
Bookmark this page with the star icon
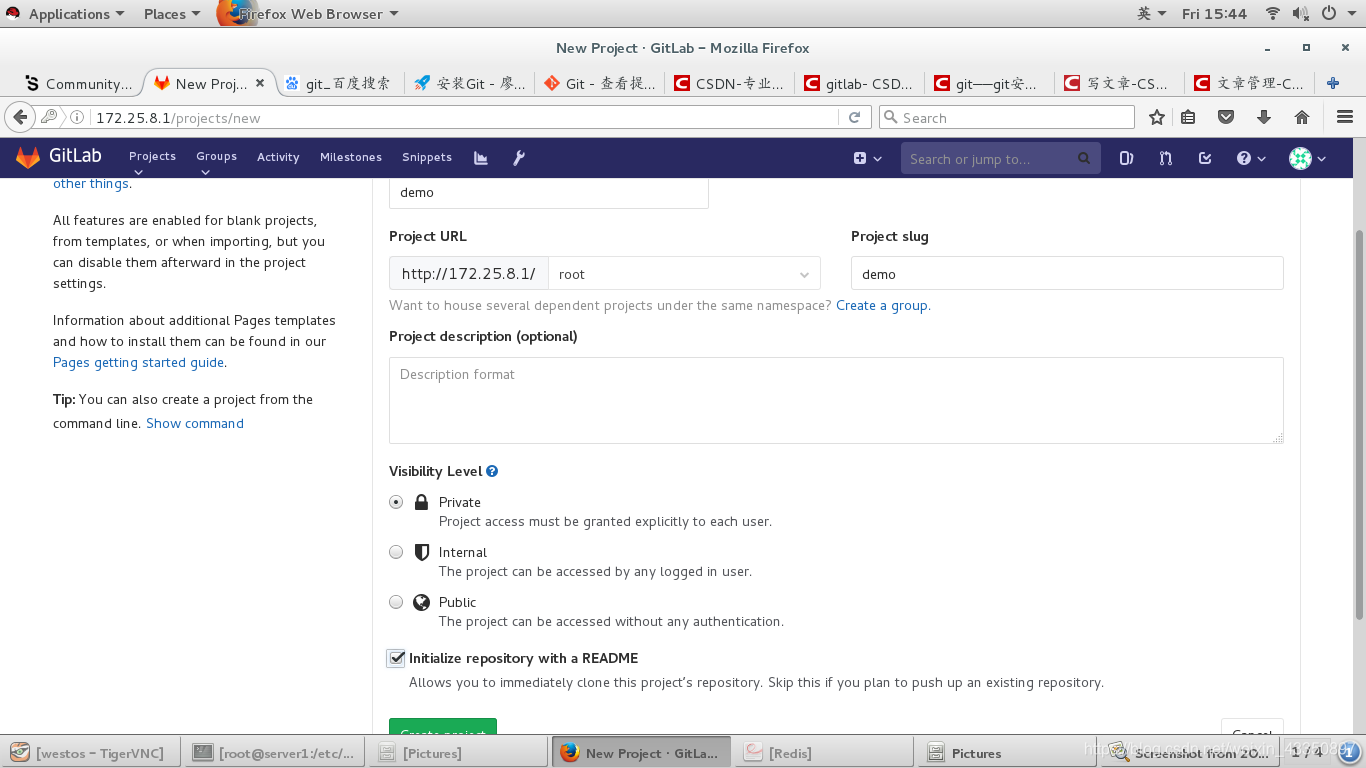pyautogui.click(x=1157, y=117)
